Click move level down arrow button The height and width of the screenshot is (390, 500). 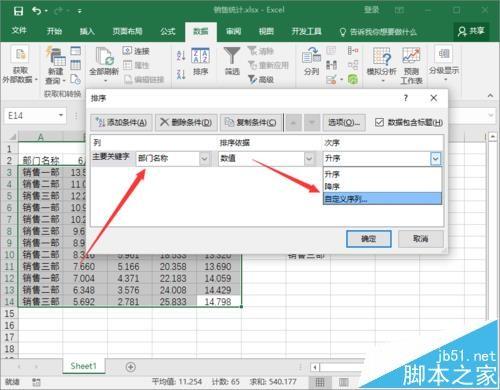pyautogui.click(x=312, y=122)
